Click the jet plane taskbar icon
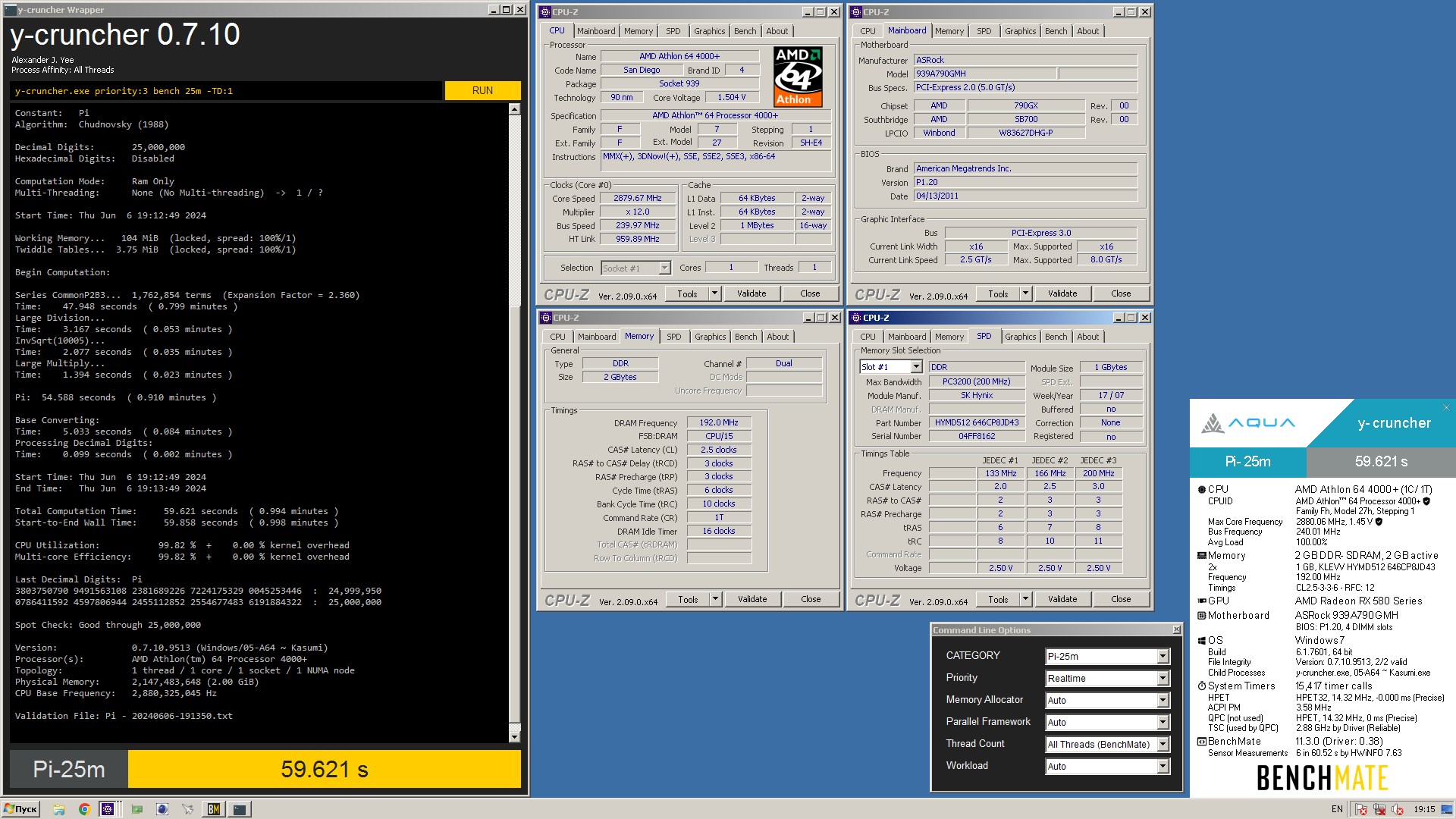 point(187,809)
